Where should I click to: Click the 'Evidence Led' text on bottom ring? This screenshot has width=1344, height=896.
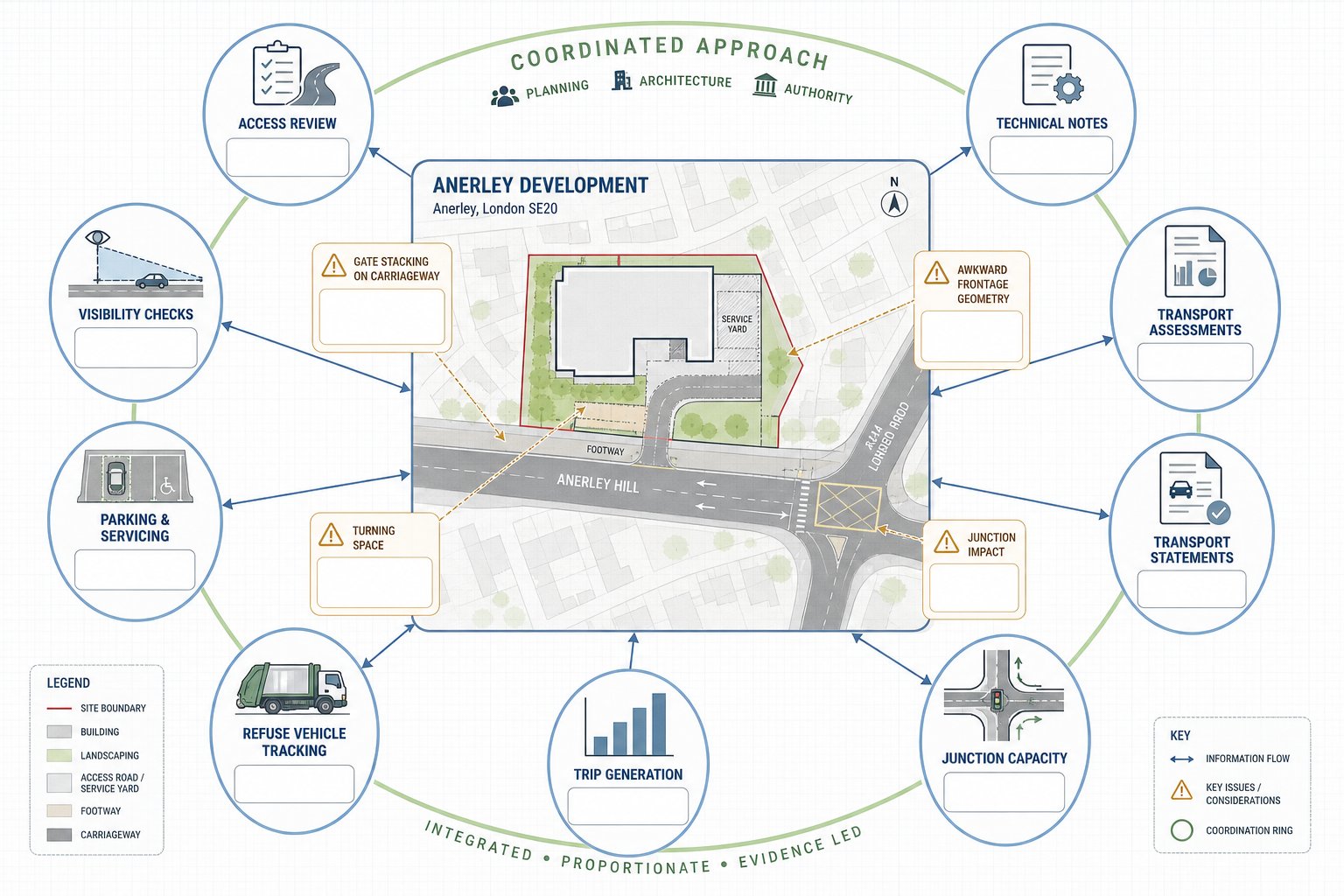click(x=801, y=846)
